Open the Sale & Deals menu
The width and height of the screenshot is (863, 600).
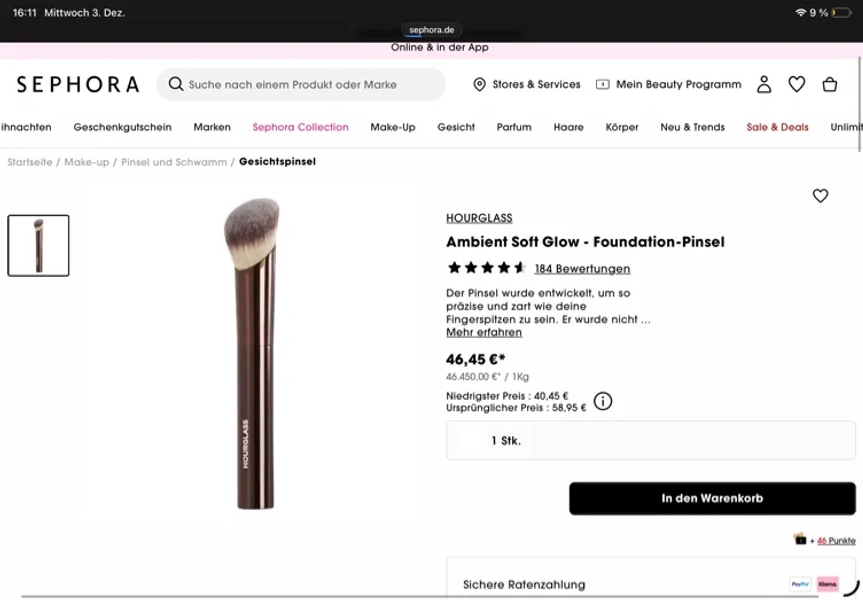click(777, 127)
